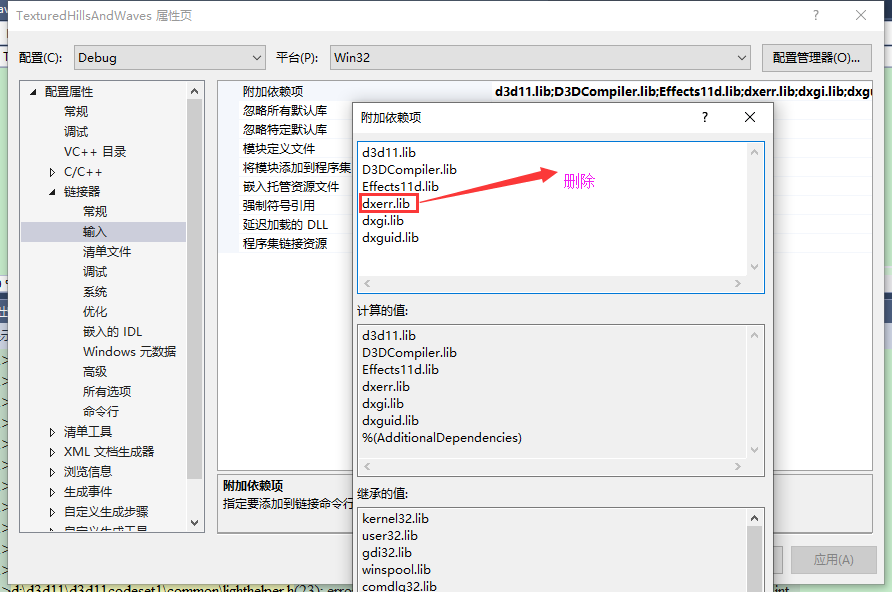The width and height of the screenshot is (892, 592).
Task: Click the 模块定义文件 property row
Action: 280,147
